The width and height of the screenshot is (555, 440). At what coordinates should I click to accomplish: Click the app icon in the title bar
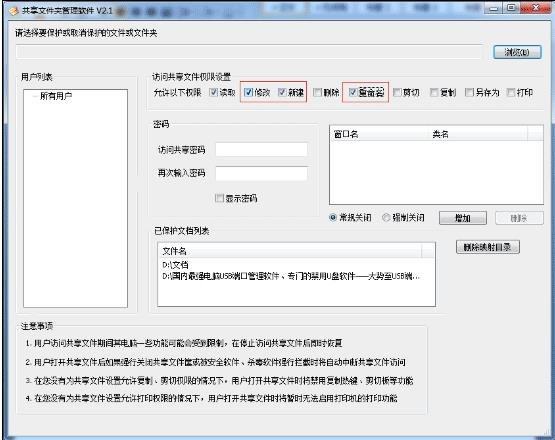14,11
